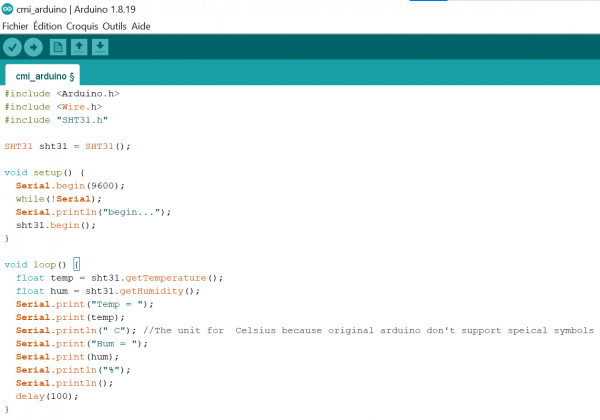Upload the sketch with the arrow icon
Screen dimensions: 600x420
[x=33, y=47]
